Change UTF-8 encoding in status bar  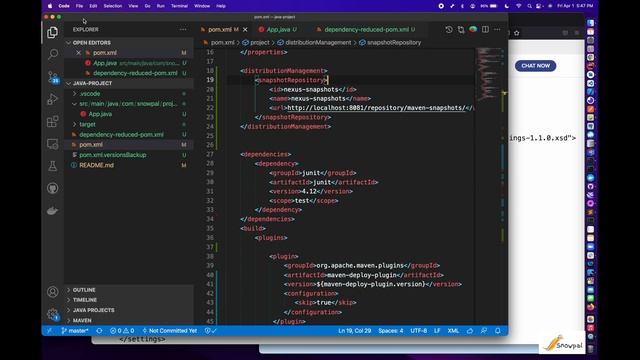[418, 331]
